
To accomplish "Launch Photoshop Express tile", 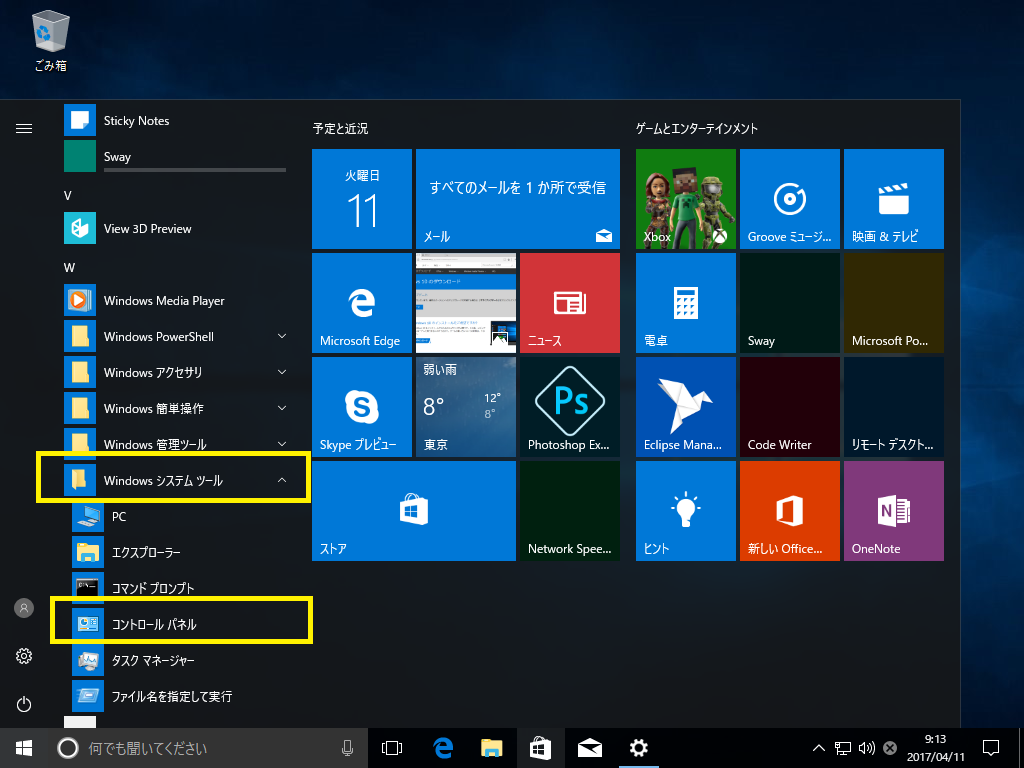I will [x=570, y=407].
